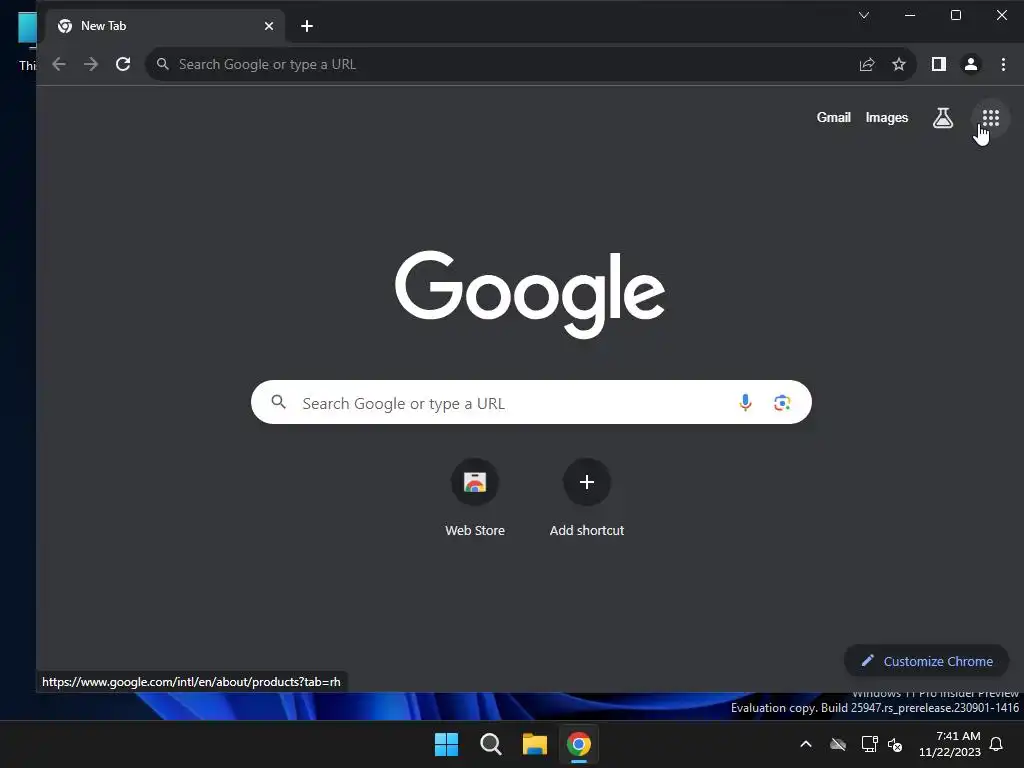Maximize the Chrome window

click(x=955, y=15)
